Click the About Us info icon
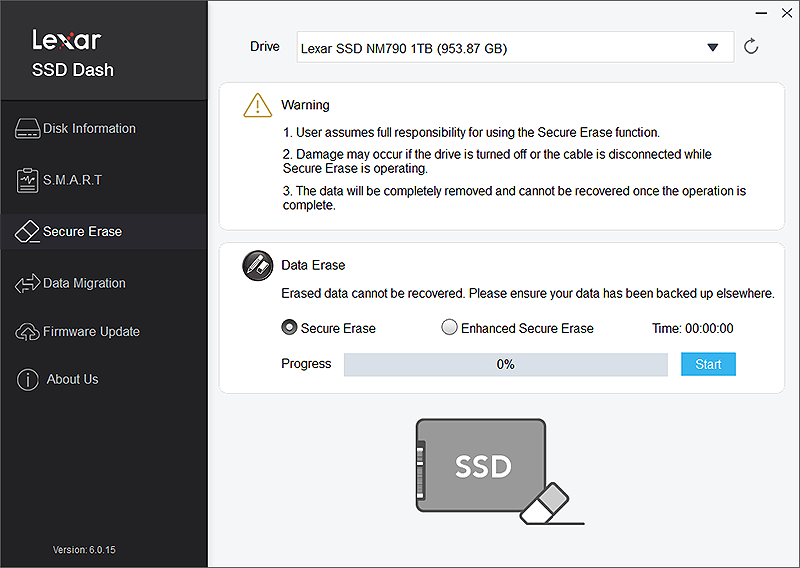 point(27,380)
